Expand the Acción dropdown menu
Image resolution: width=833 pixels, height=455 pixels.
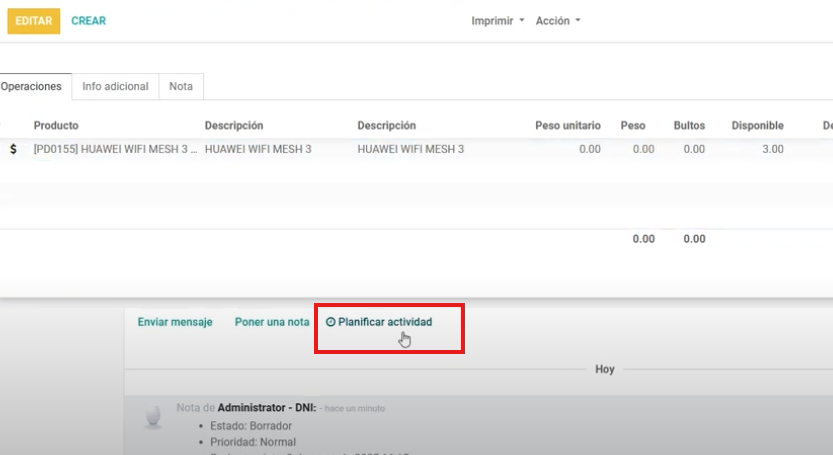[x=557, y=21]
